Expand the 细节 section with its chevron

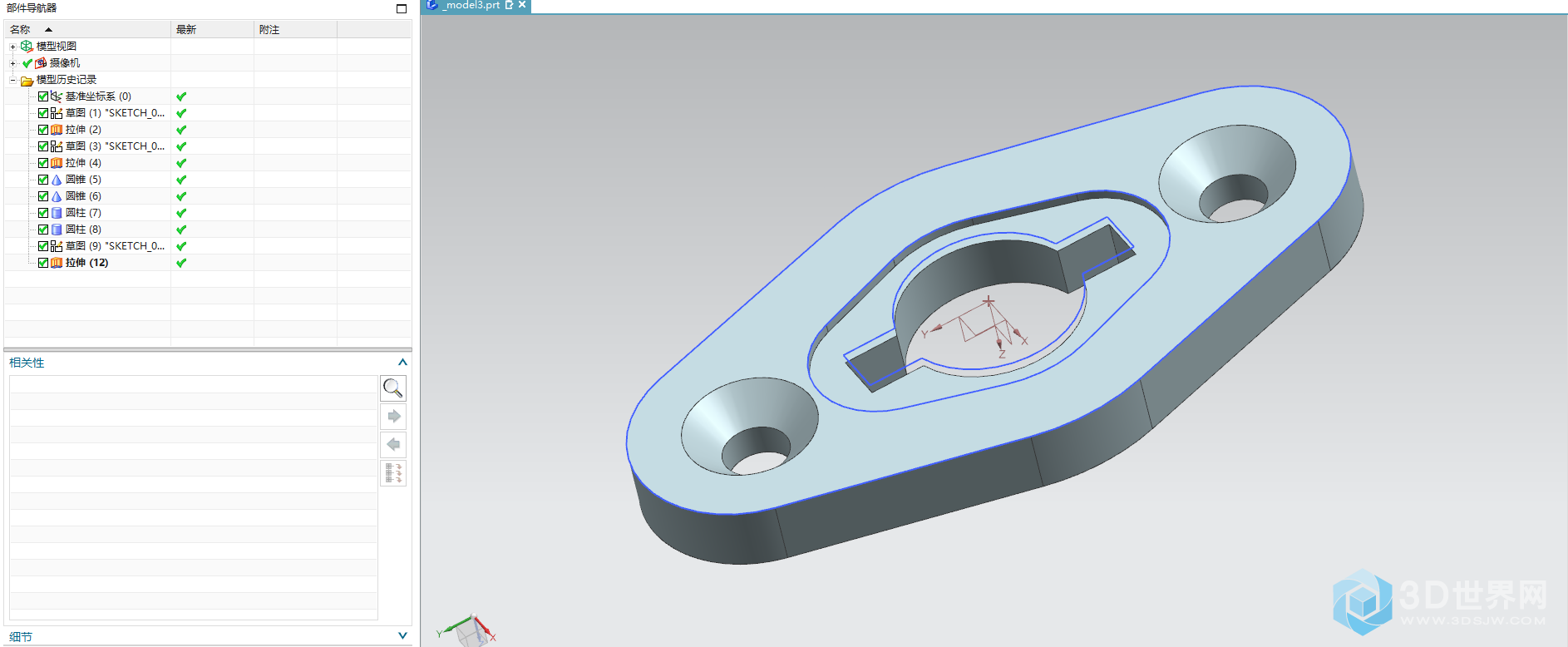pyautogui.click(x=402, y=636)
